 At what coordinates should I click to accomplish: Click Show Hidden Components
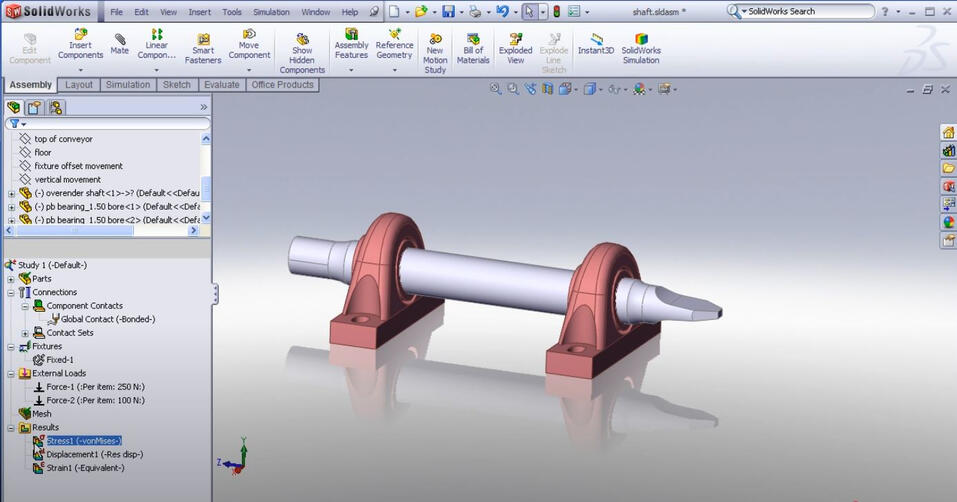tap(302, 53)
